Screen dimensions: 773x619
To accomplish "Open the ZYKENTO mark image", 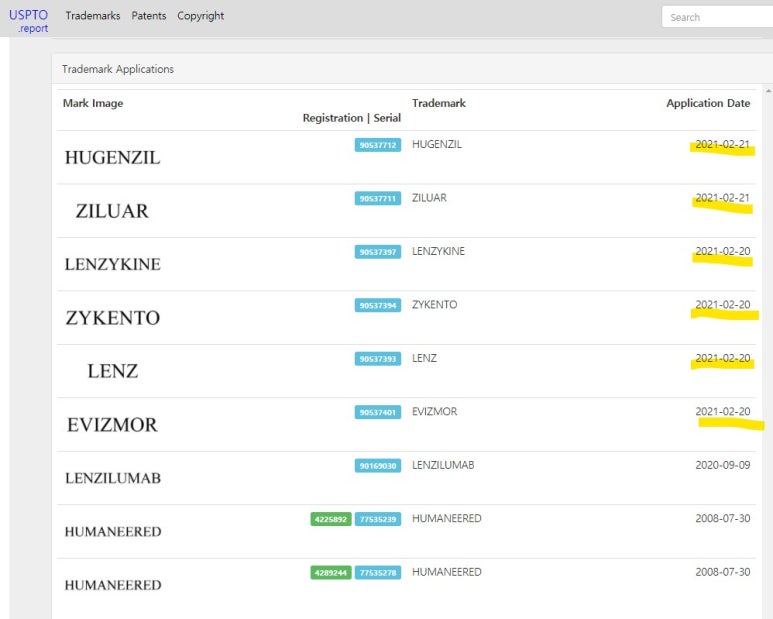I will [113, 318].
